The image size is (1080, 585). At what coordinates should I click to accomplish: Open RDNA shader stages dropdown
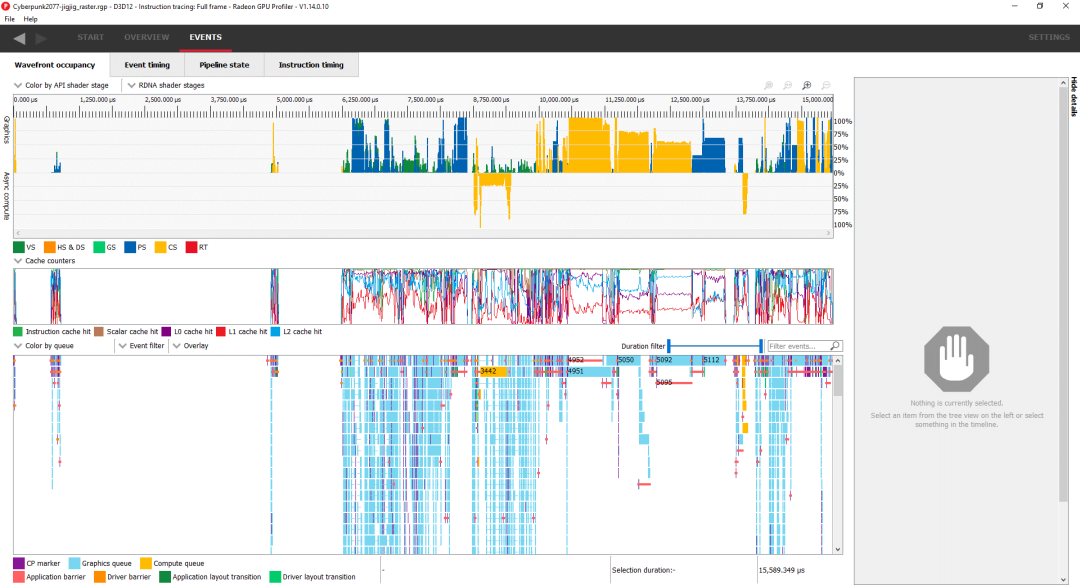click(x=165, y=85)
